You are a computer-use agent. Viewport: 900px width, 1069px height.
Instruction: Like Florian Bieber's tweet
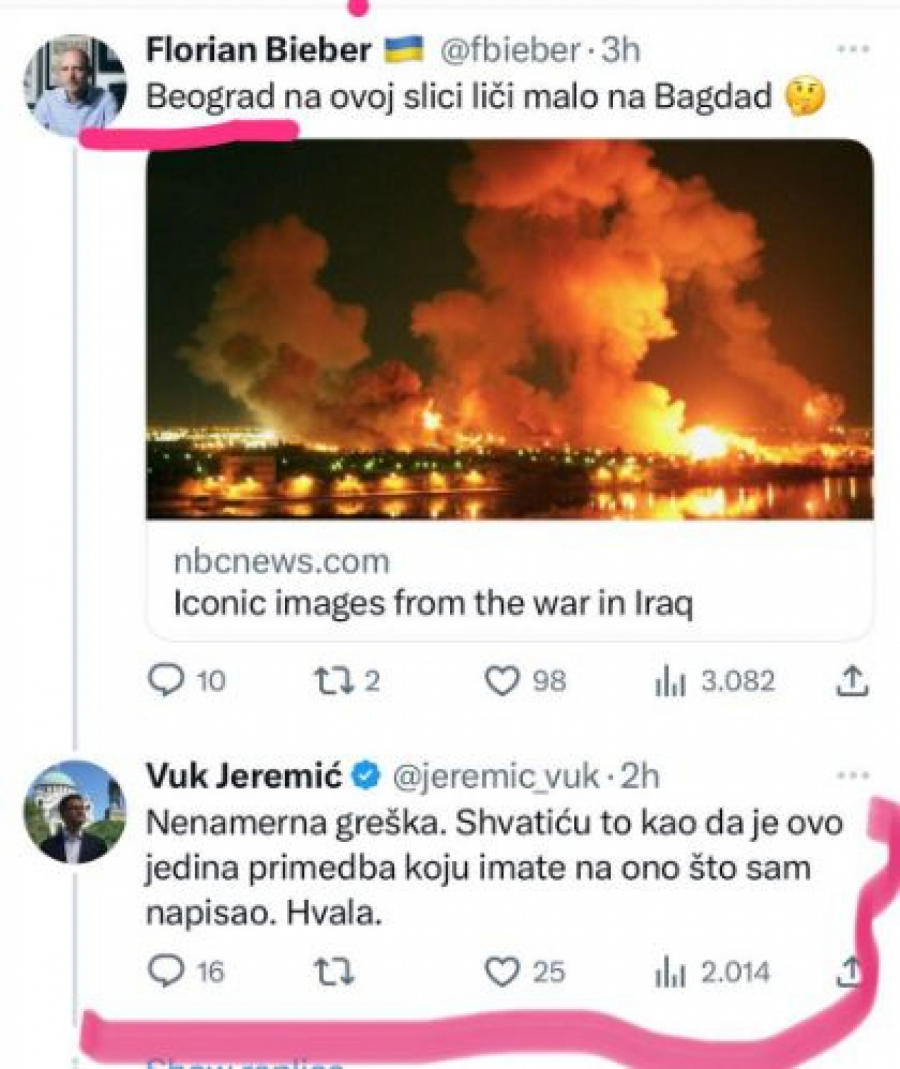503,682
